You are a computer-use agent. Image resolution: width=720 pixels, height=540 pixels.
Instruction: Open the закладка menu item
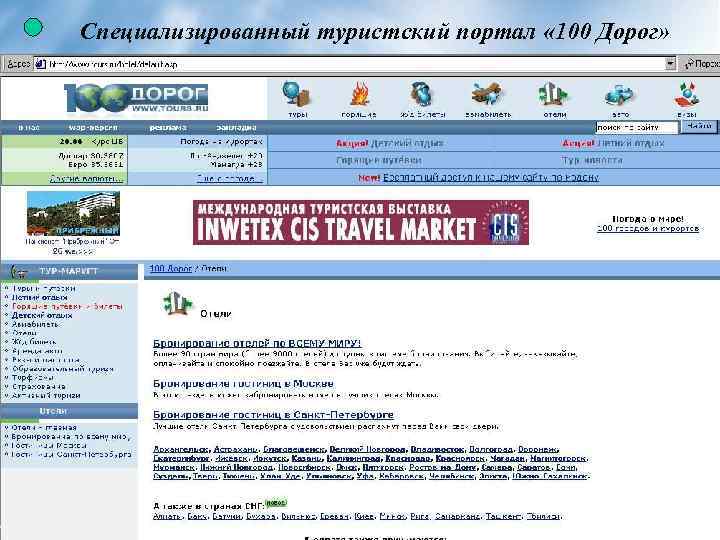tap(236, 127)
